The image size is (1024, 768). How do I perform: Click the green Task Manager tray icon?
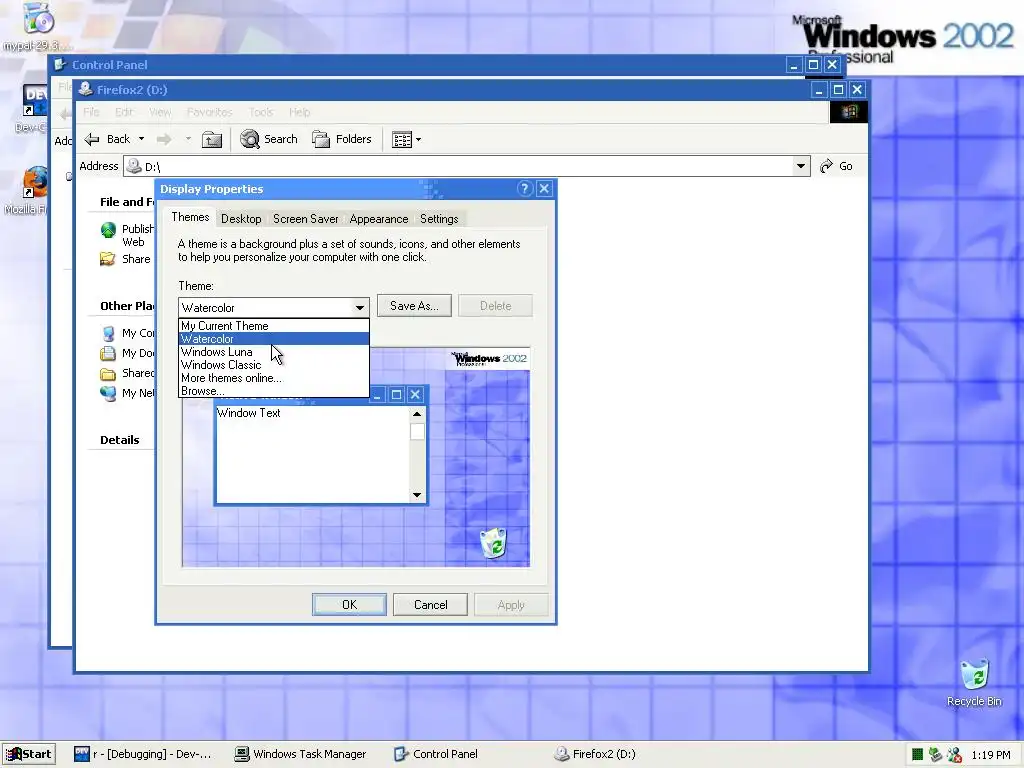point(918,755)
